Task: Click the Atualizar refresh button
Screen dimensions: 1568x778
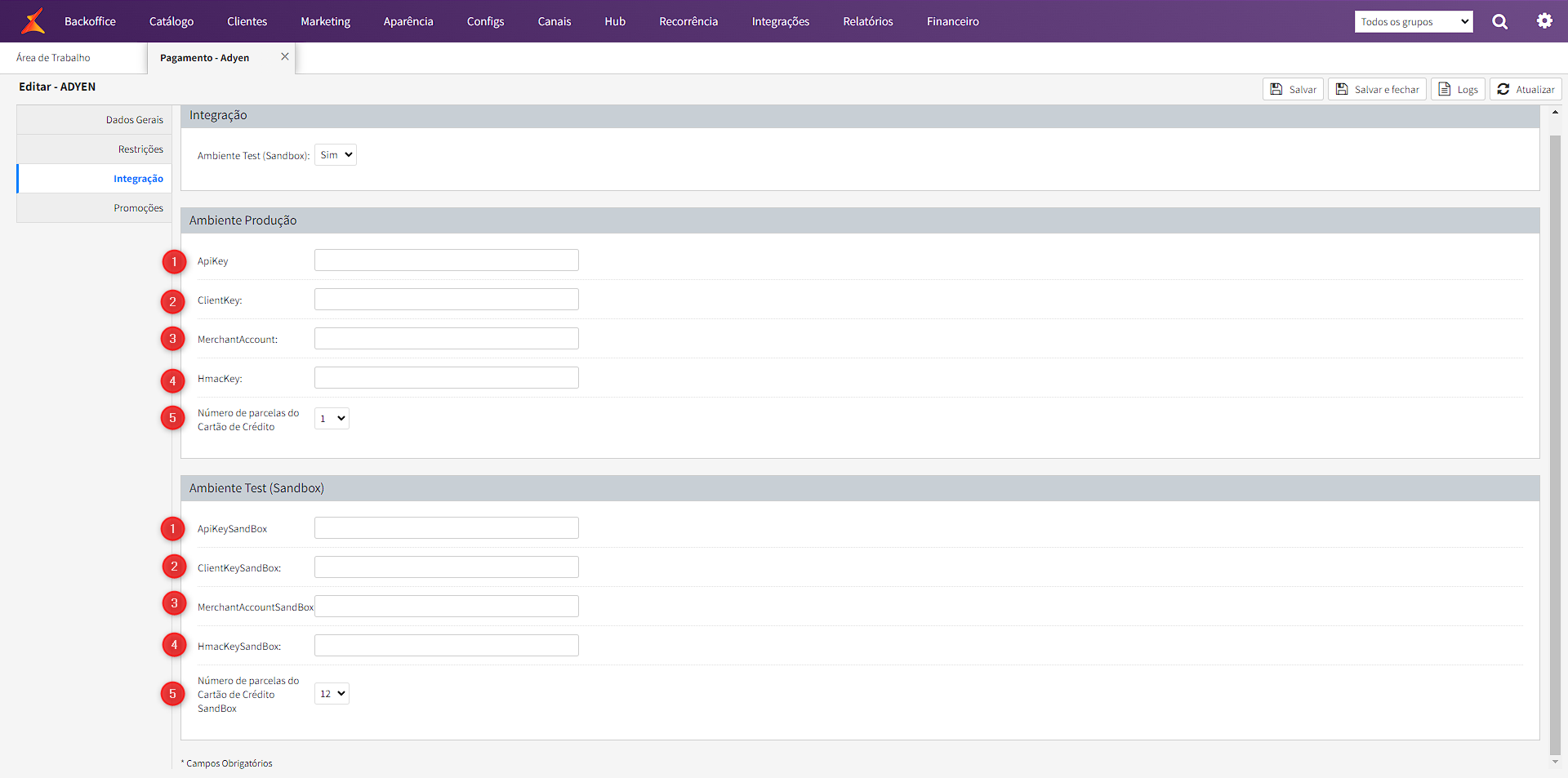Action: coord(1526,89)
